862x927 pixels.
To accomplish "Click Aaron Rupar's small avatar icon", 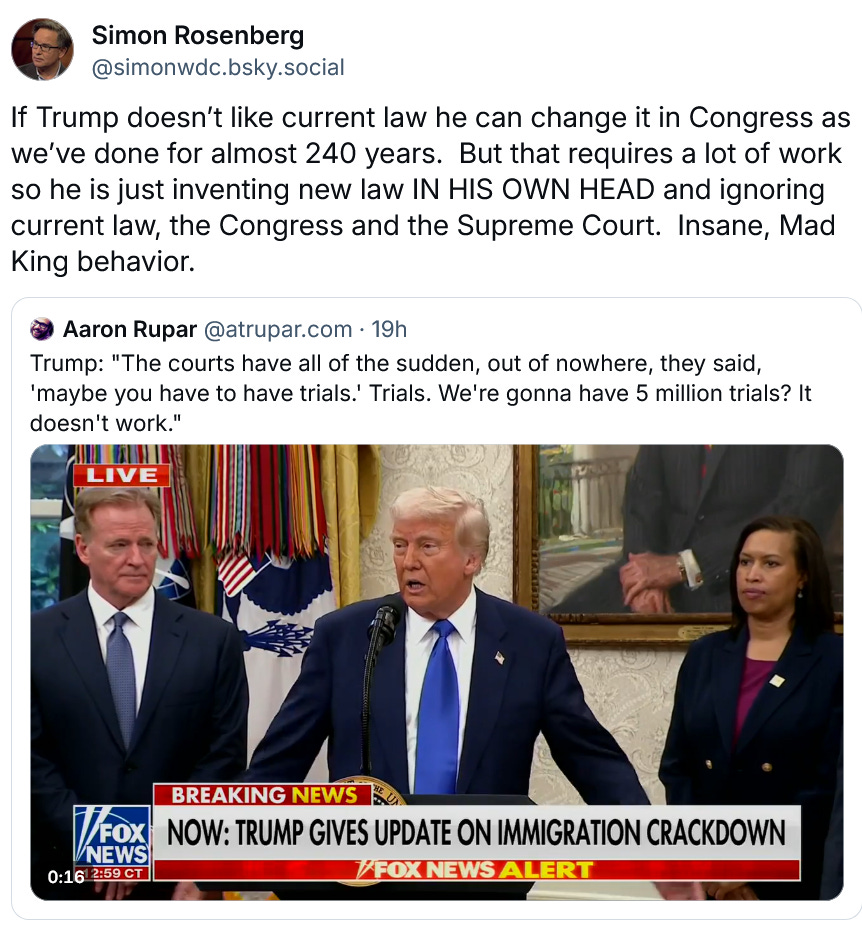I will coord(42,329).
